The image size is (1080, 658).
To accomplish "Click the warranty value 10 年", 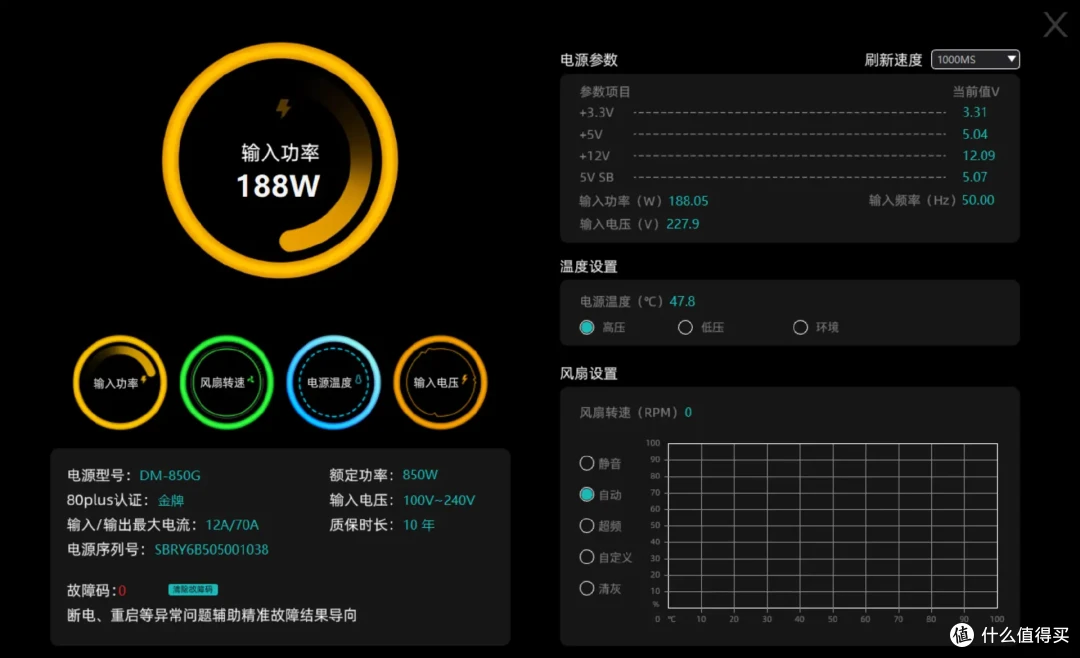I will pos(419,525).
